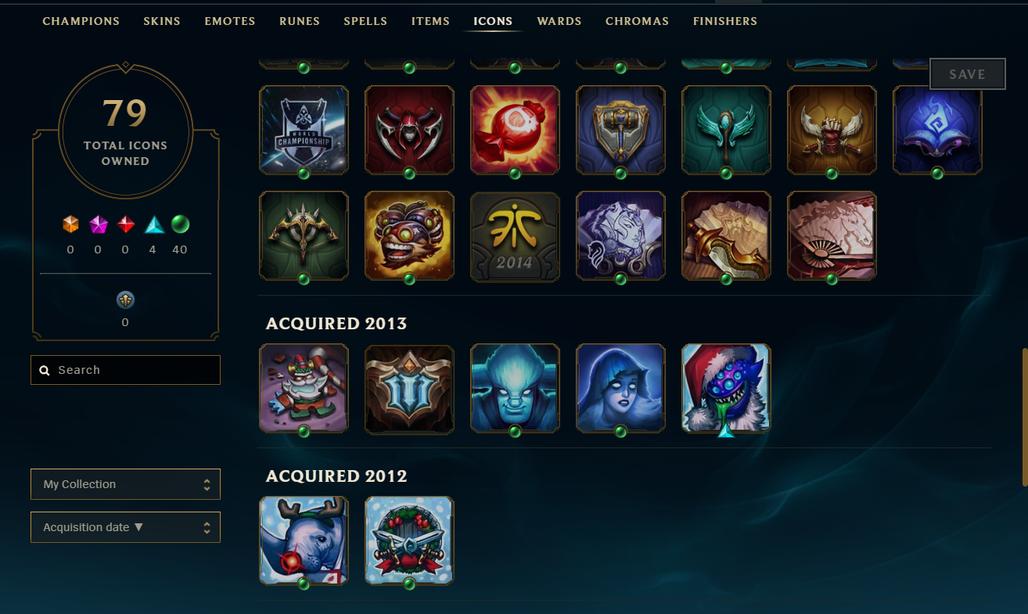The height and width of the screenshot is (614, 1028).
Task: Choose the grinning Ziggs goggles icon
Action: click(x=409, y=236)
